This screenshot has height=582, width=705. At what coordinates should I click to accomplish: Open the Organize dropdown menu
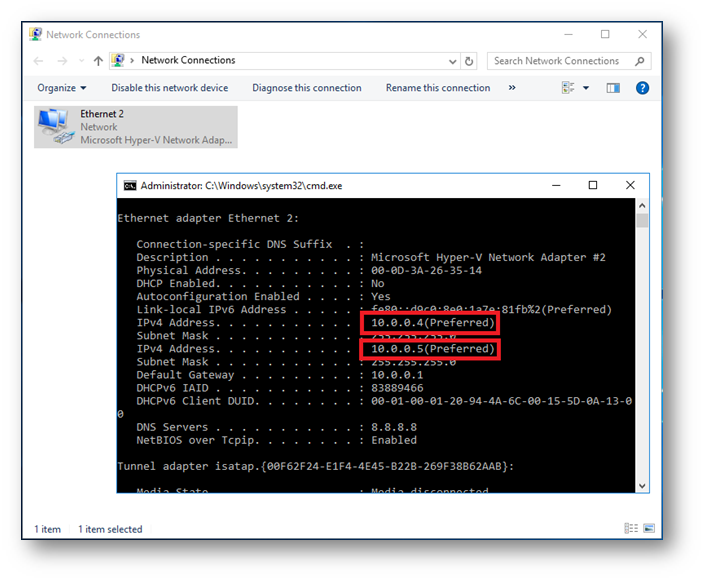coord(62,88)
